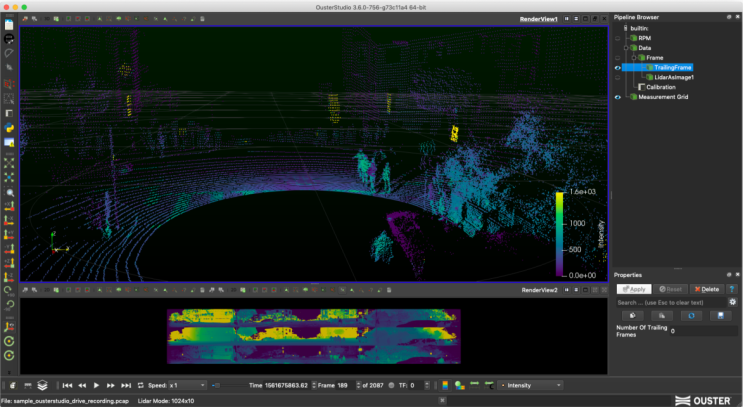Click the blue reload properties icon button
743x407 pixels.
tap(691, 316)
